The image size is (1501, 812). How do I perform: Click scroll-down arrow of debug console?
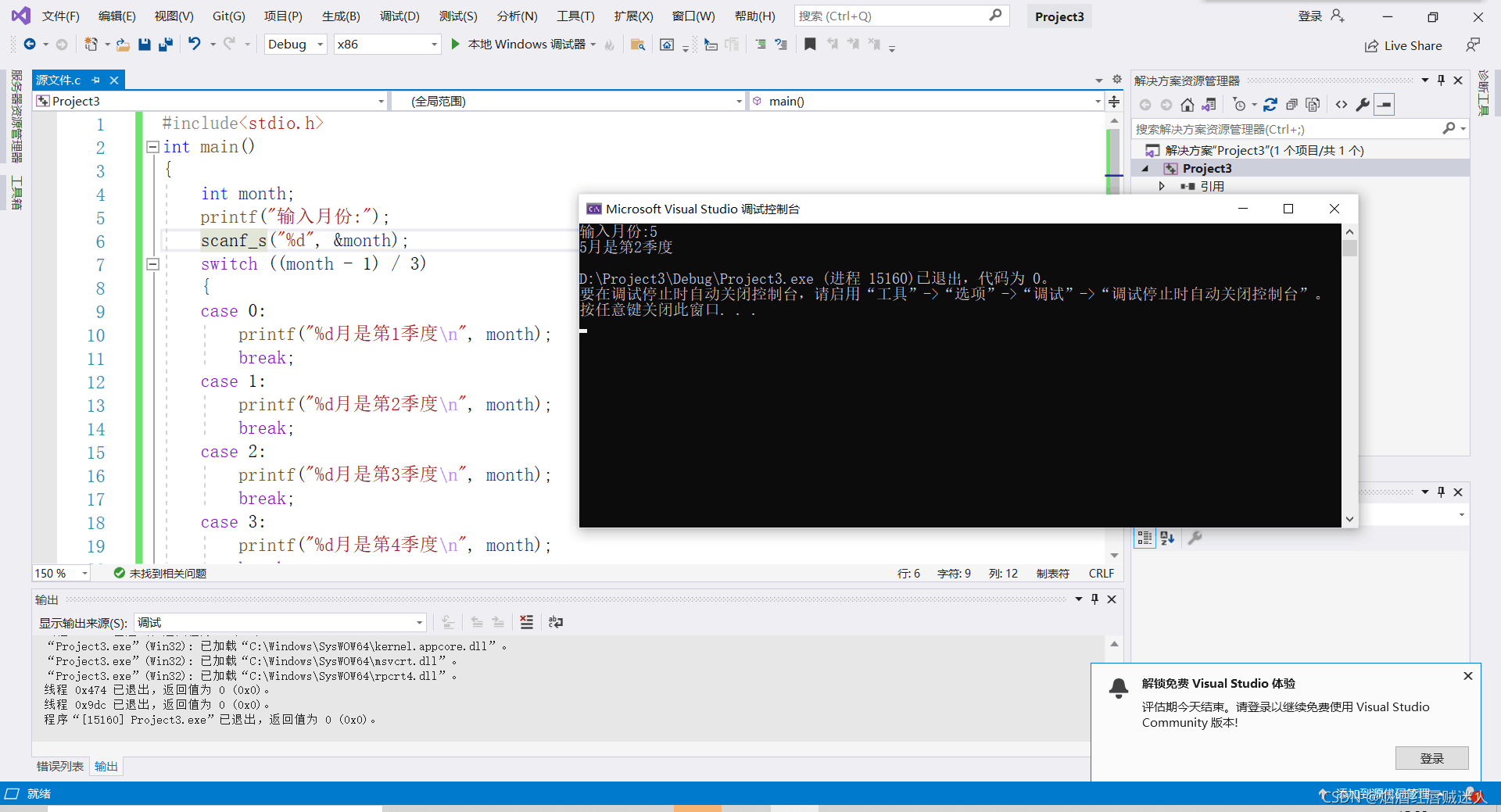click(x=1349, y=519)
